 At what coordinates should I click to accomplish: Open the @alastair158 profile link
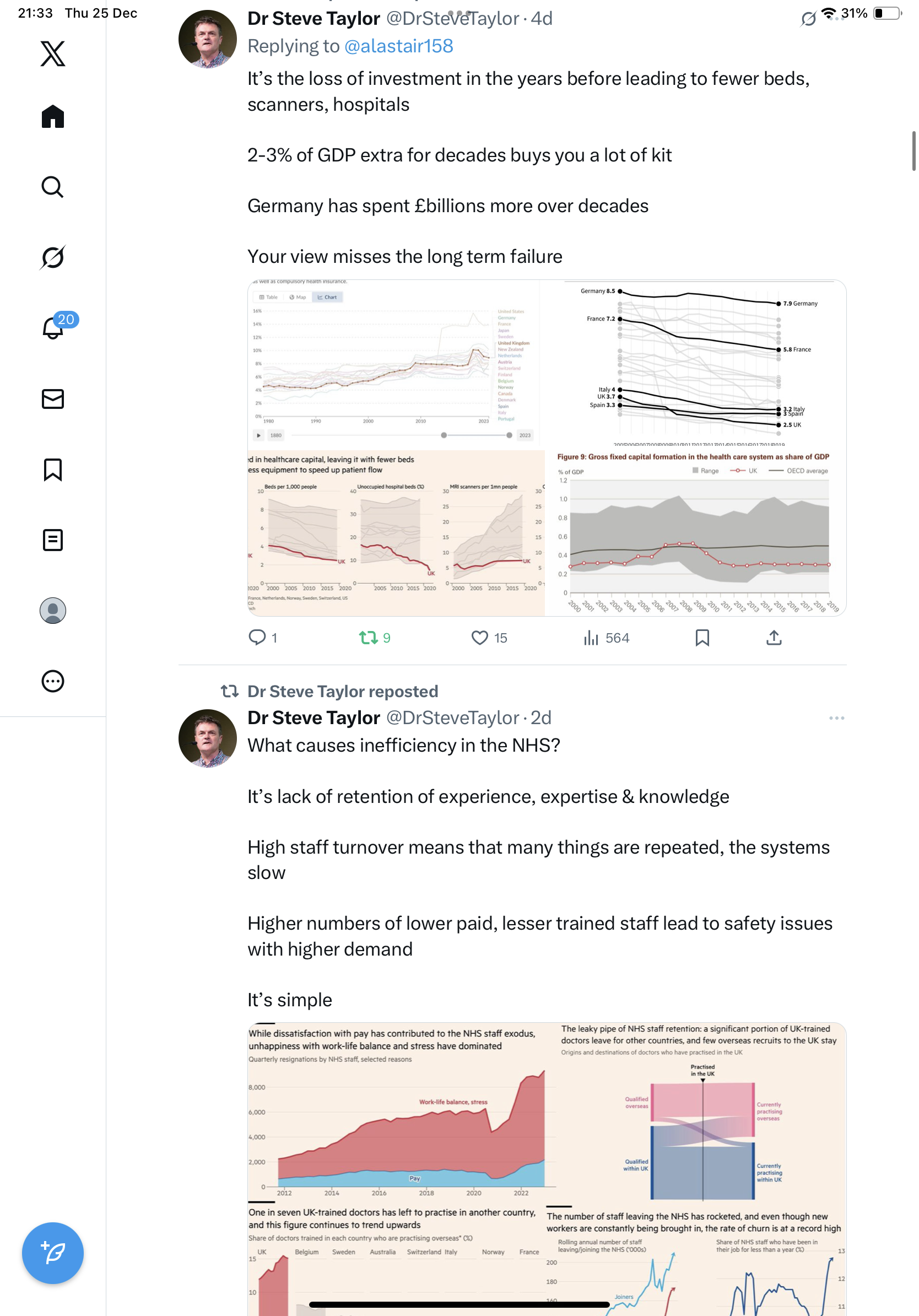click(x=398, y=46)
